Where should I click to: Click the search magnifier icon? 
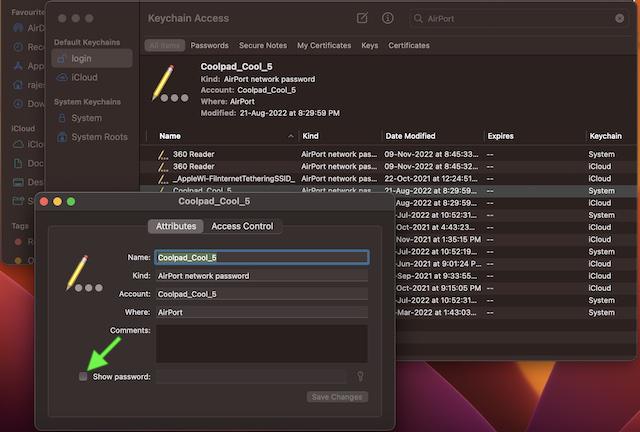(x=418, y=18)
